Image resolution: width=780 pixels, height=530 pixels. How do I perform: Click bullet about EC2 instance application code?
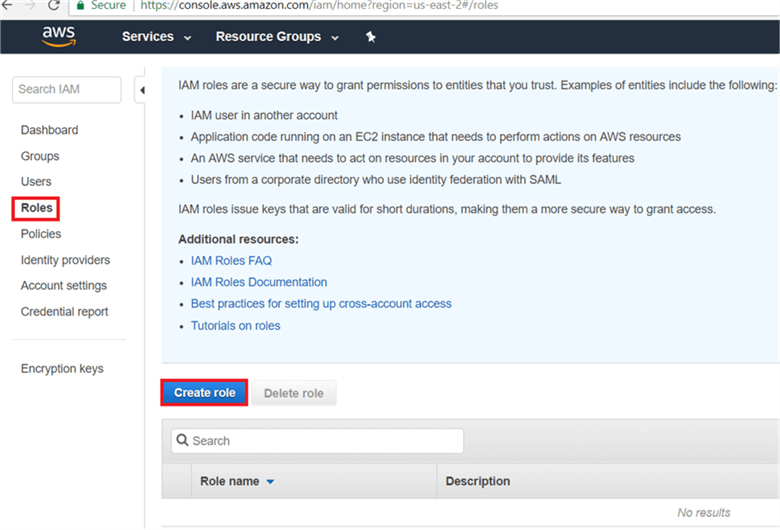[x=436, y=137]
